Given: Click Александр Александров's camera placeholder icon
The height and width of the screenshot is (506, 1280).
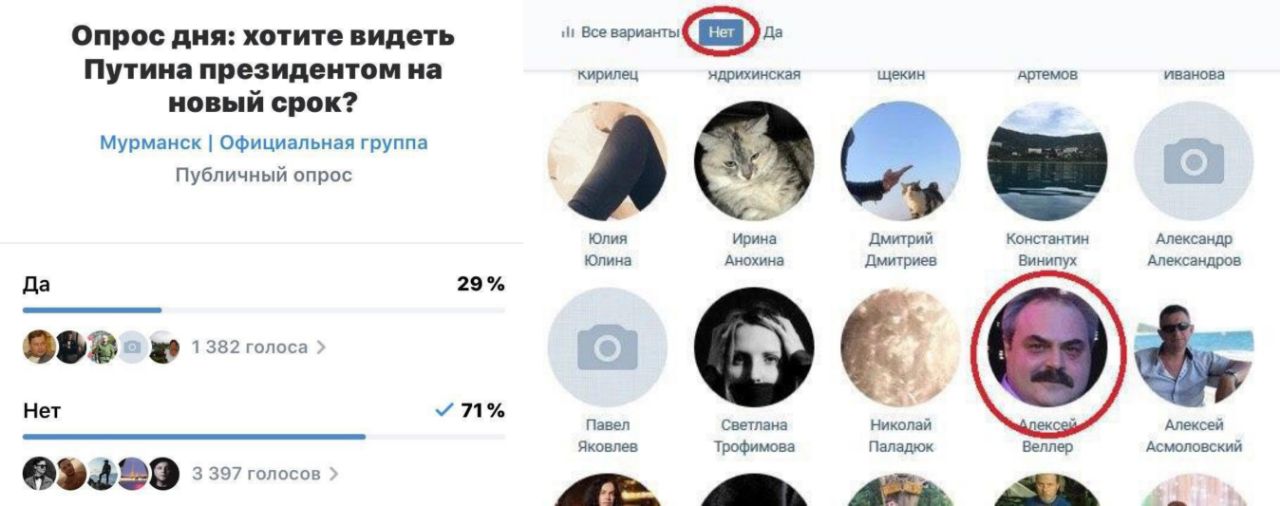Looking at the screenshot, I should click(x=1194, y=160).
